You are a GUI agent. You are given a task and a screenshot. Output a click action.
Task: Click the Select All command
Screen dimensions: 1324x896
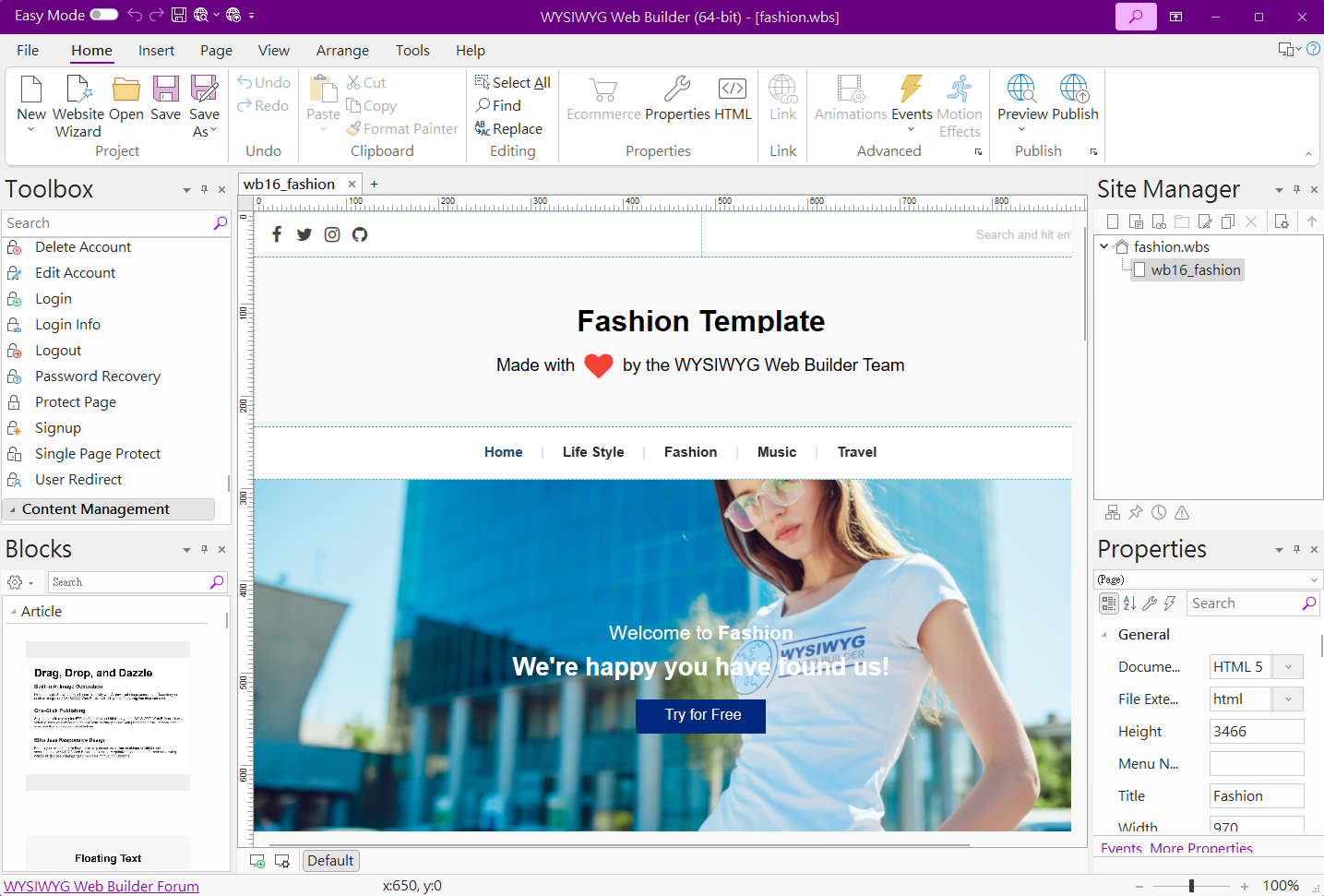(513, 82)
